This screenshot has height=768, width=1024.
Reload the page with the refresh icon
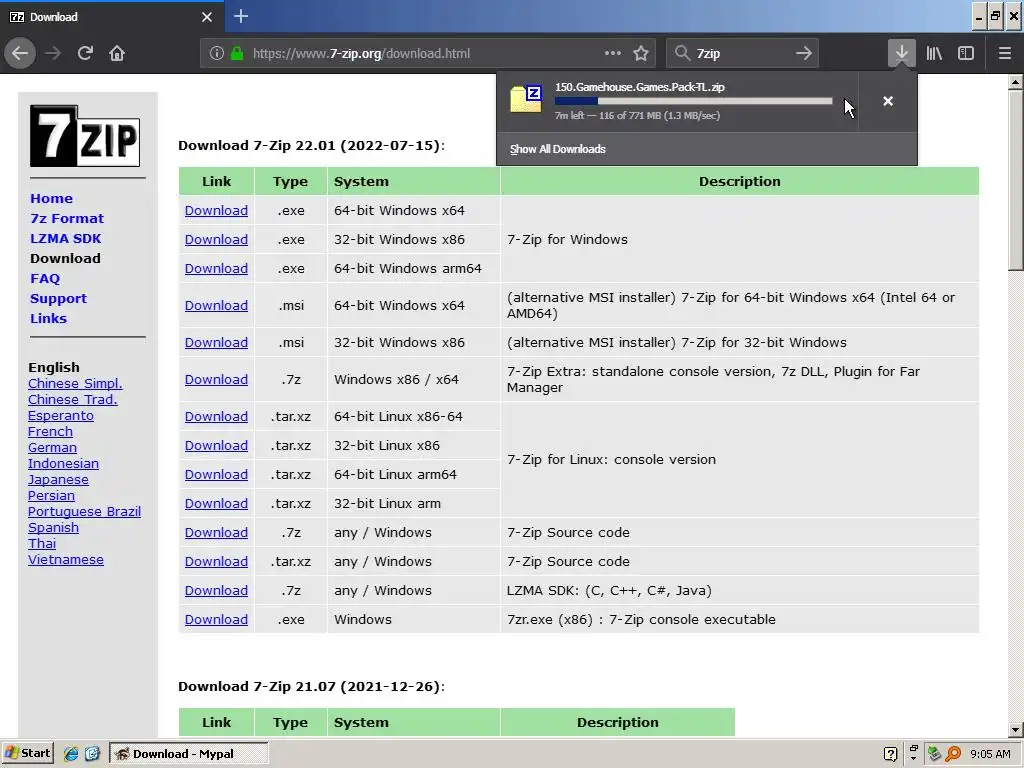click(86, 53)
